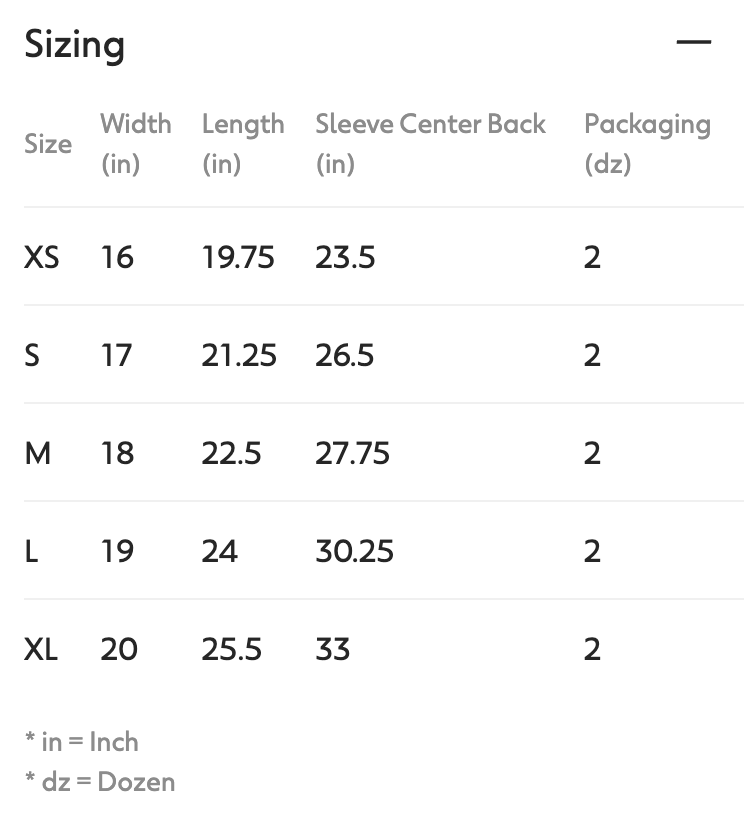Viewport: 752px width, 824px height.
Task: Click the Size column header
Action: pos(48,143)
